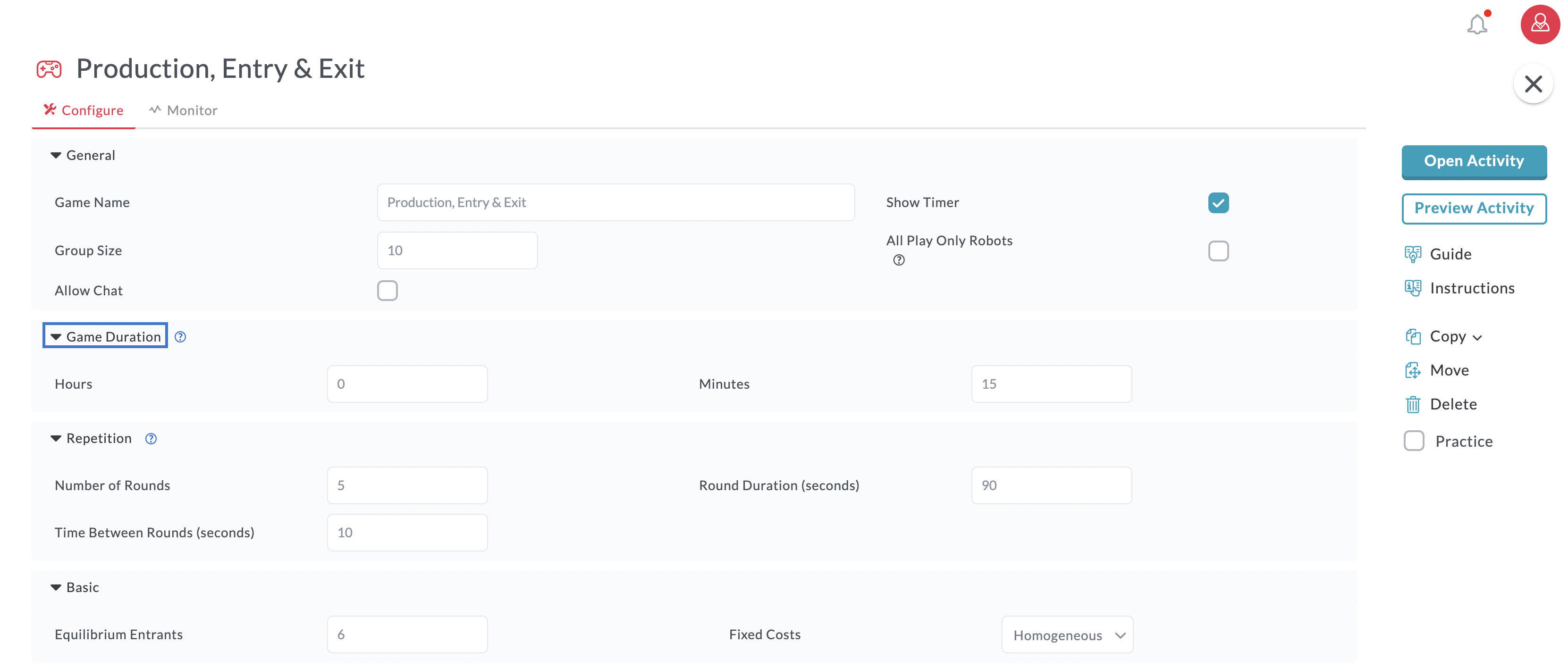This screenshot has height=668, width=1568.
Task: Click the Group Size input field
Action: coord(457,250)
